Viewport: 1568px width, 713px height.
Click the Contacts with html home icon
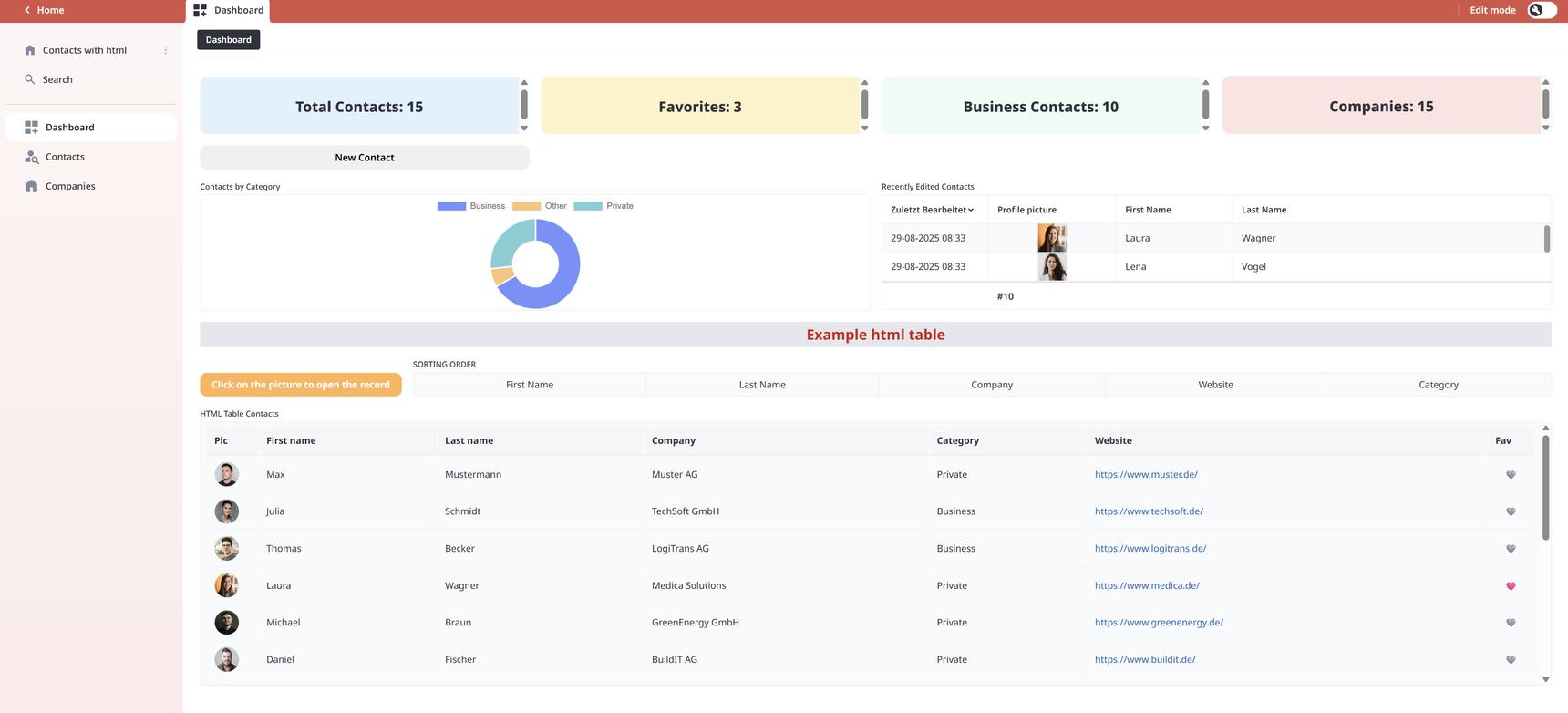click(30, 50)
